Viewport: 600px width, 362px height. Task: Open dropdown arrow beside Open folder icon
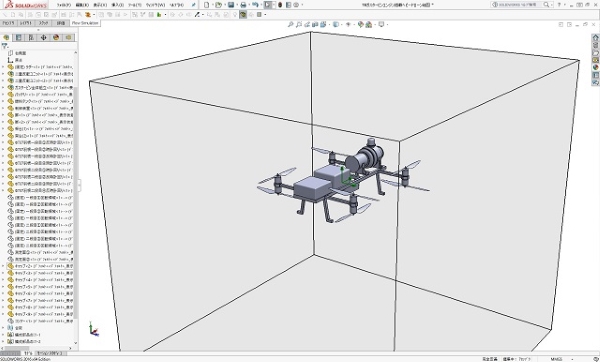click(x=224, y=5)
